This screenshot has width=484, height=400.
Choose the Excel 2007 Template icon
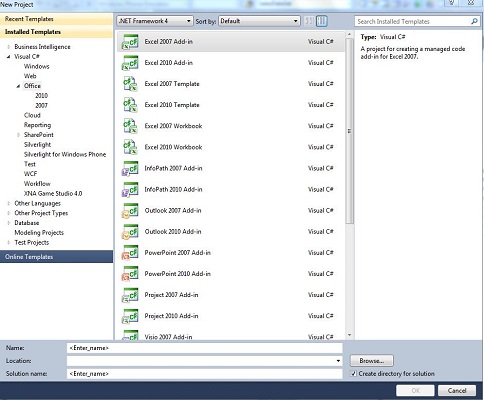(130, 84)
